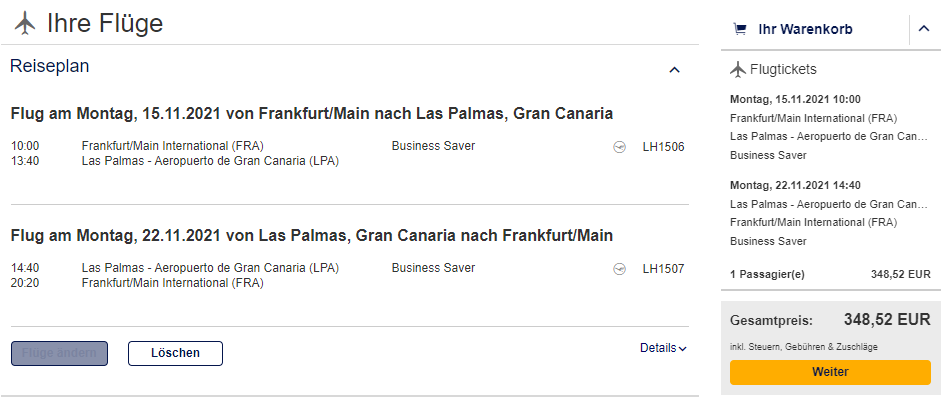Image resolution: width=950 pixels, height=407 pixels.
Task: Click the 22.11.2021 Las Palmas to Frankfurt heading
Action: pos(312,236)
